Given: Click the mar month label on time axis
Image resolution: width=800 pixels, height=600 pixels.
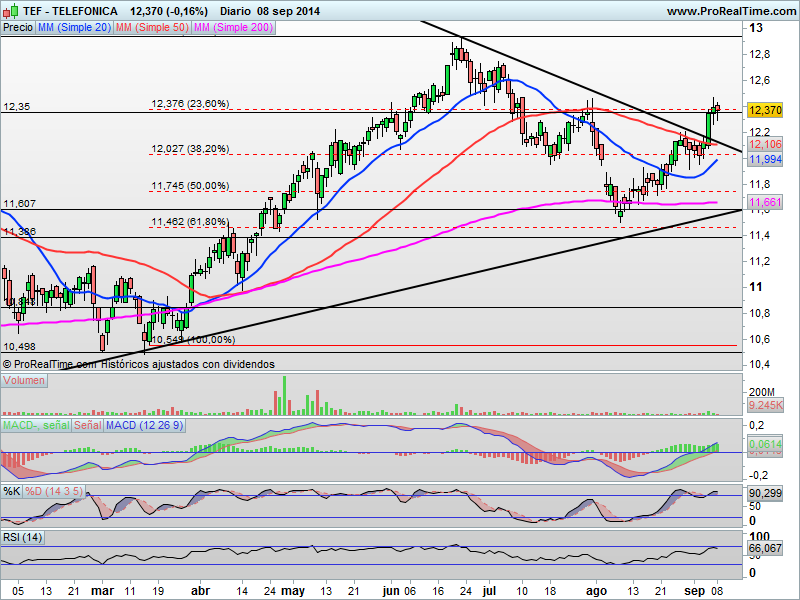Looking at the screenshot, I should coord(103,591).
